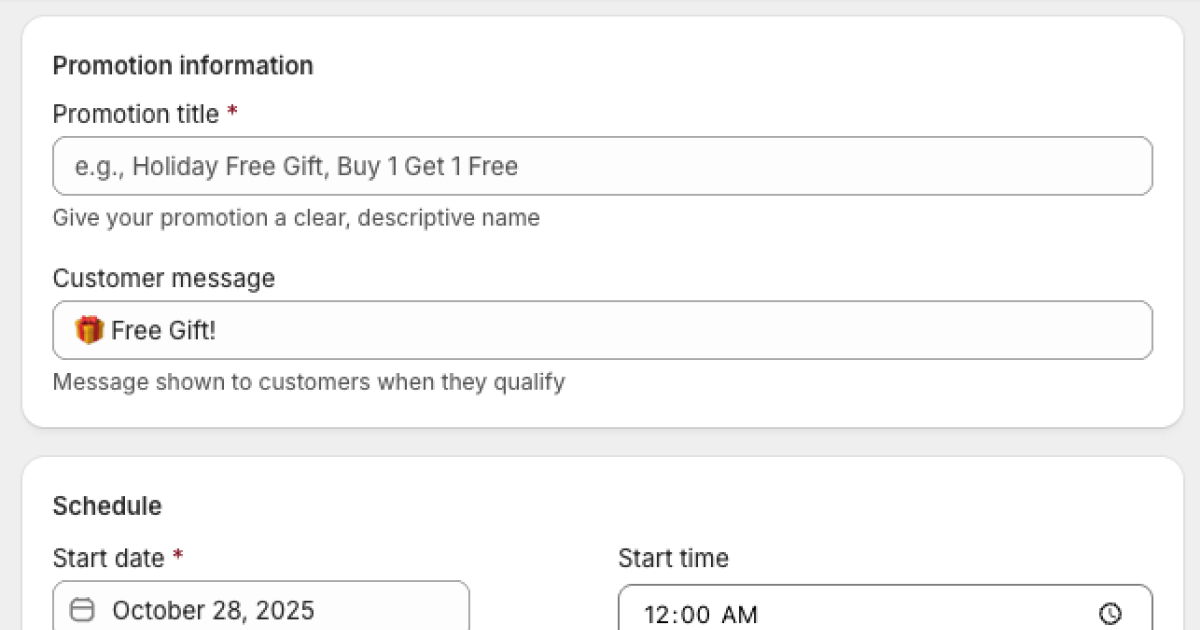Click the placeholder text Holiday Free Gift example
This screenshot has height=630, width=1200.
click(x=294, y=166)
